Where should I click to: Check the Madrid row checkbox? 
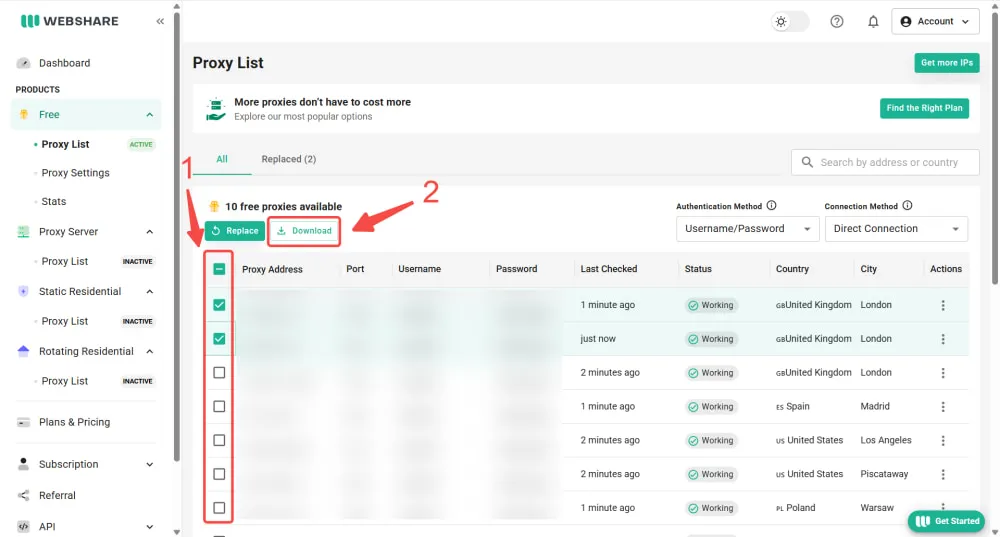[x=219, y=406]
